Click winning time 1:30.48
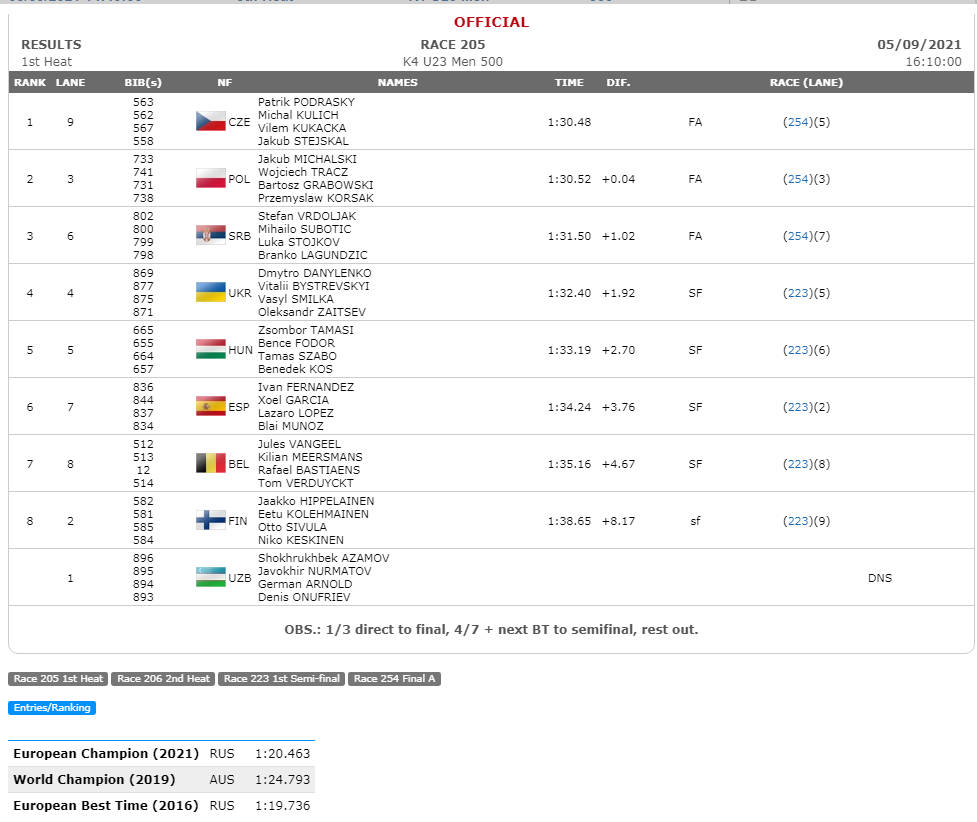 569,122
